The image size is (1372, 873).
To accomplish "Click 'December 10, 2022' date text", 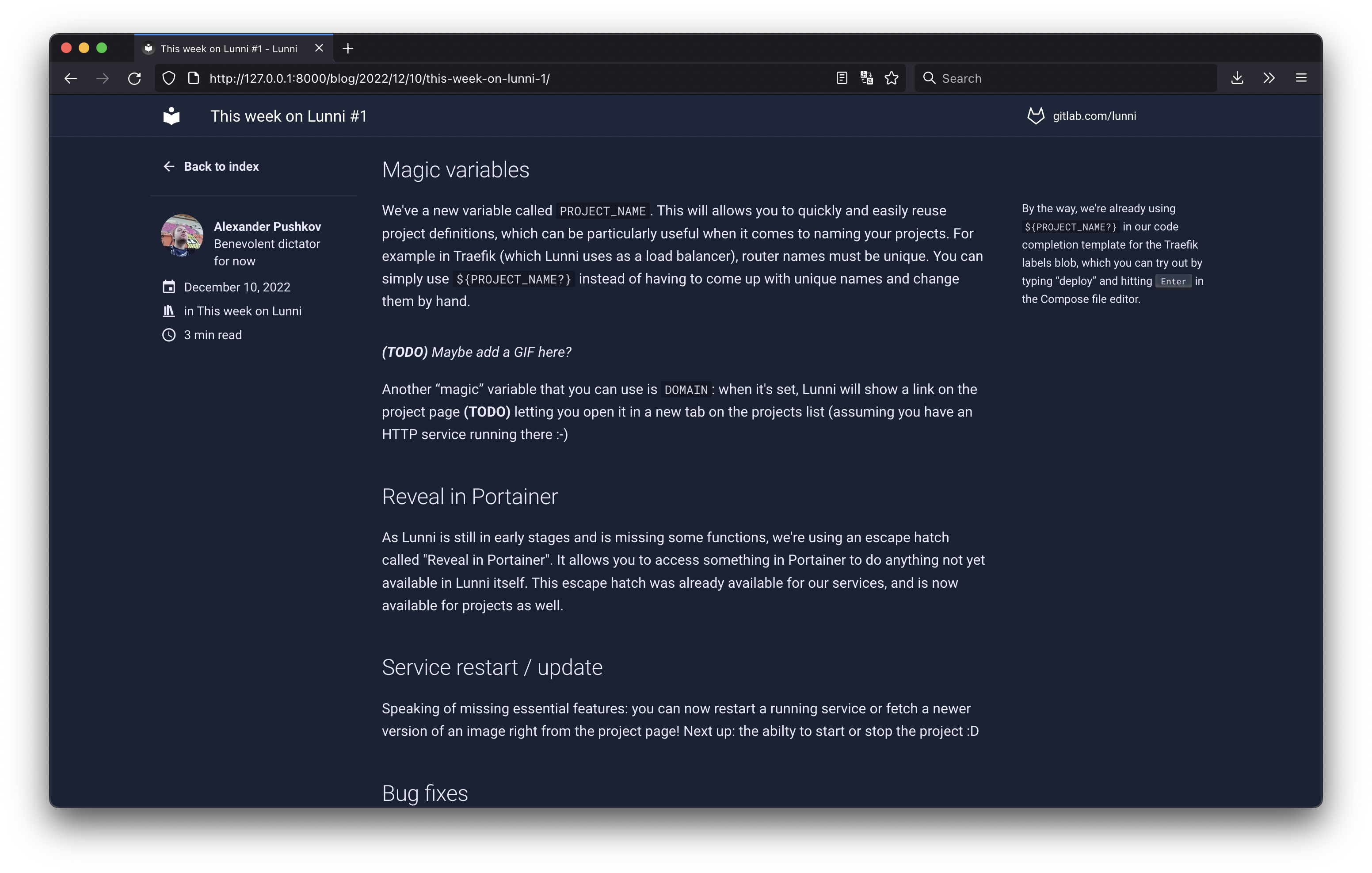I will pos(237,287).
